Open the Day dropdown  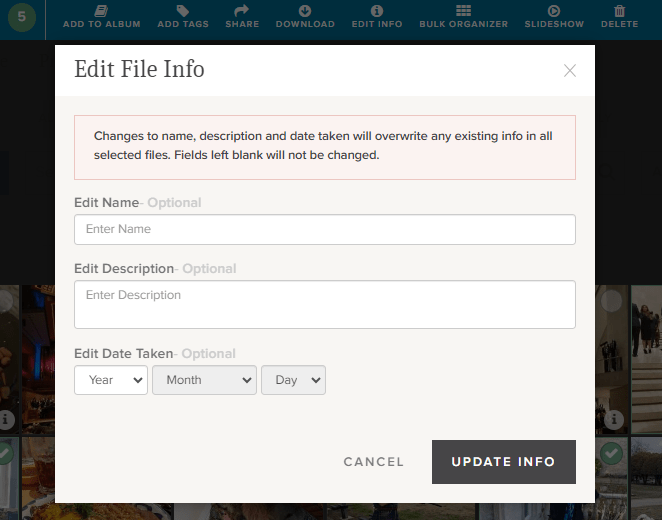(293, 380)
